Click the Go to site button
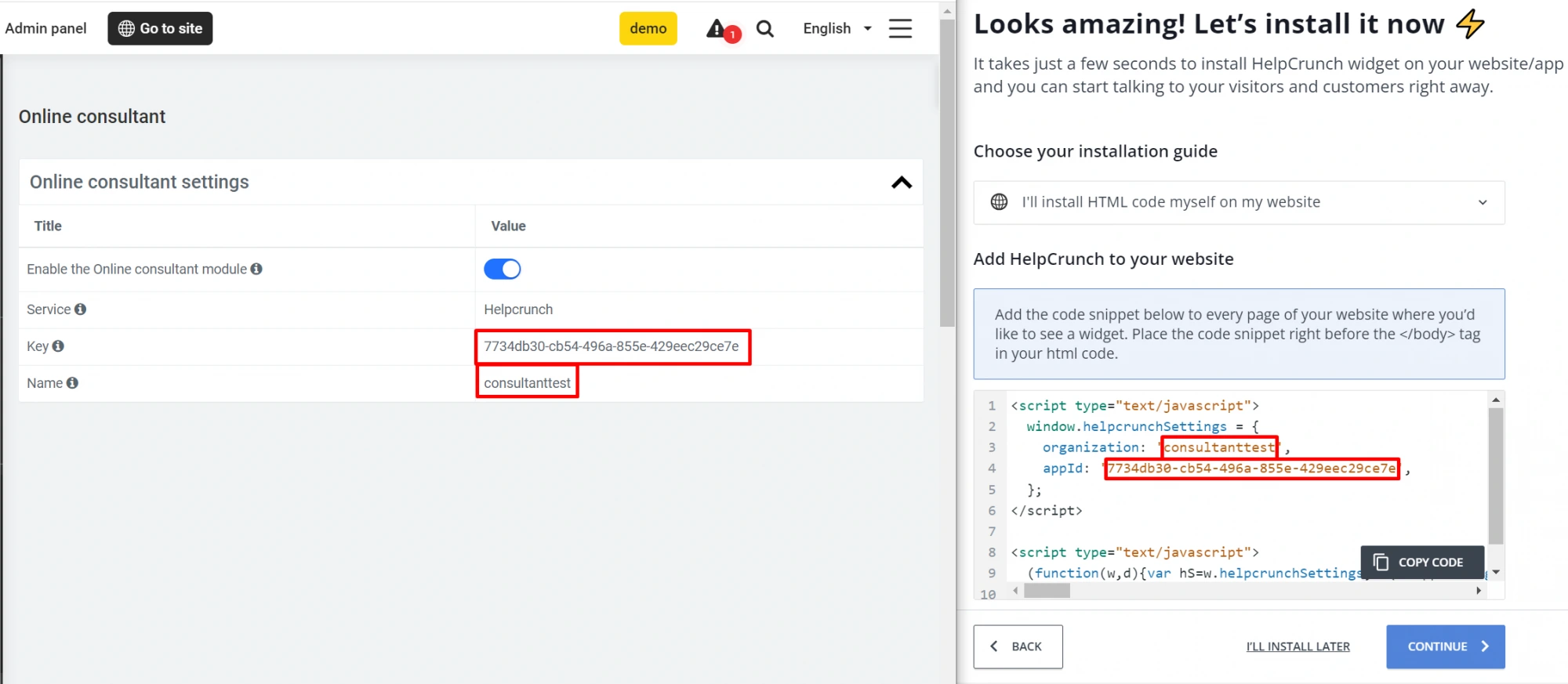Screen dimensions: 1568x684 (160, 29)
